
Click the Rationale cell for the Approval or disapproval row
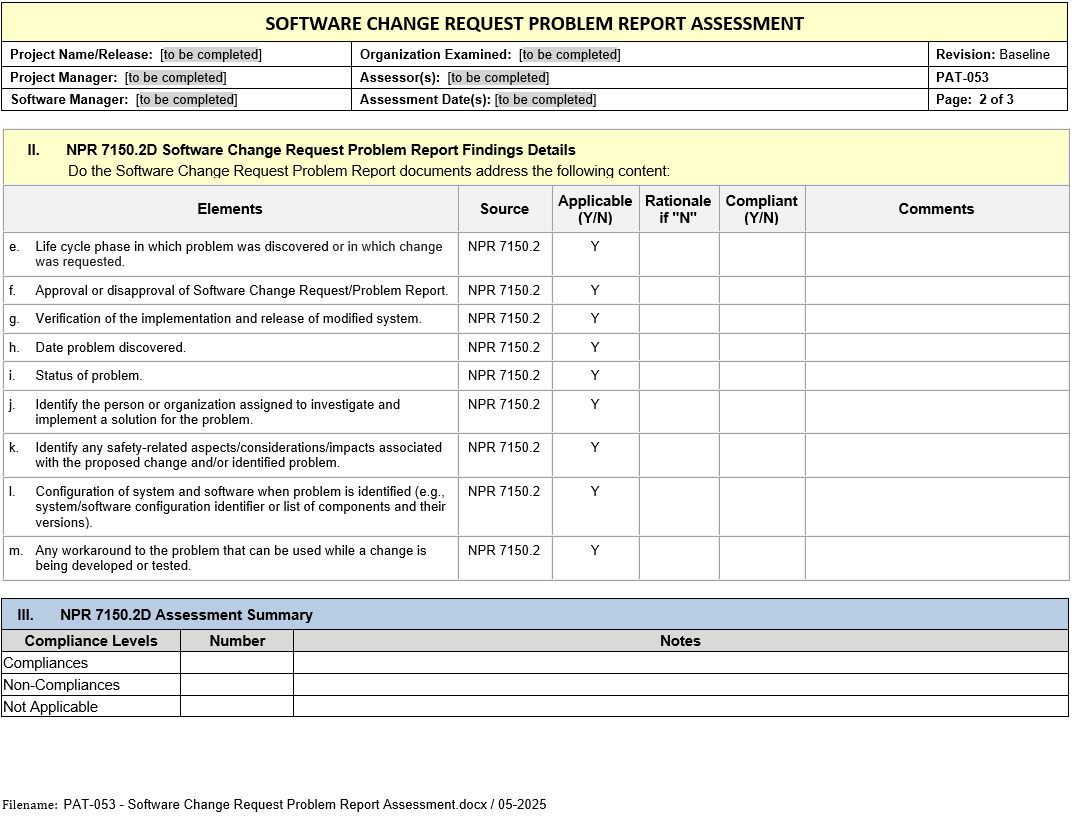(x=678, y=291)
